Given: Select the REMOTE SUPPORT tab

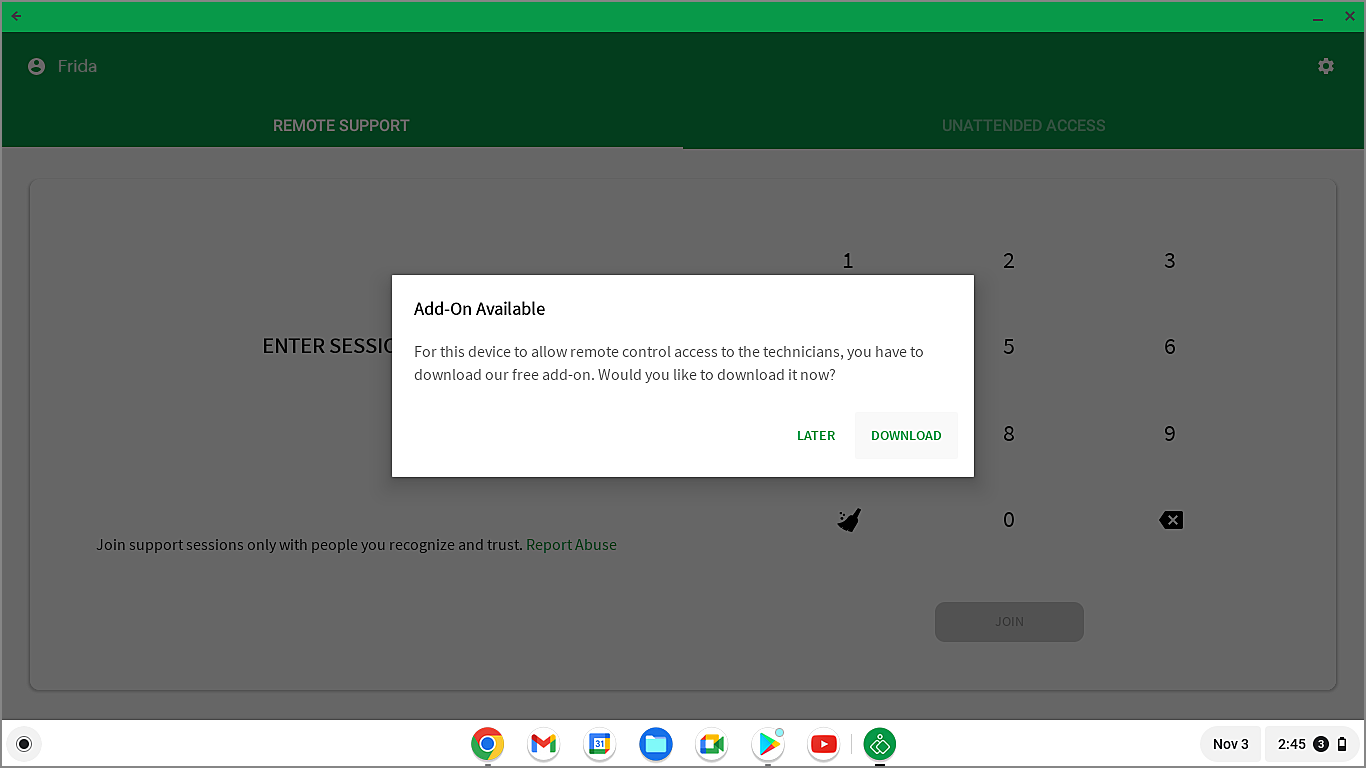Looking at the screenshot, I should [x=340, y=125].
